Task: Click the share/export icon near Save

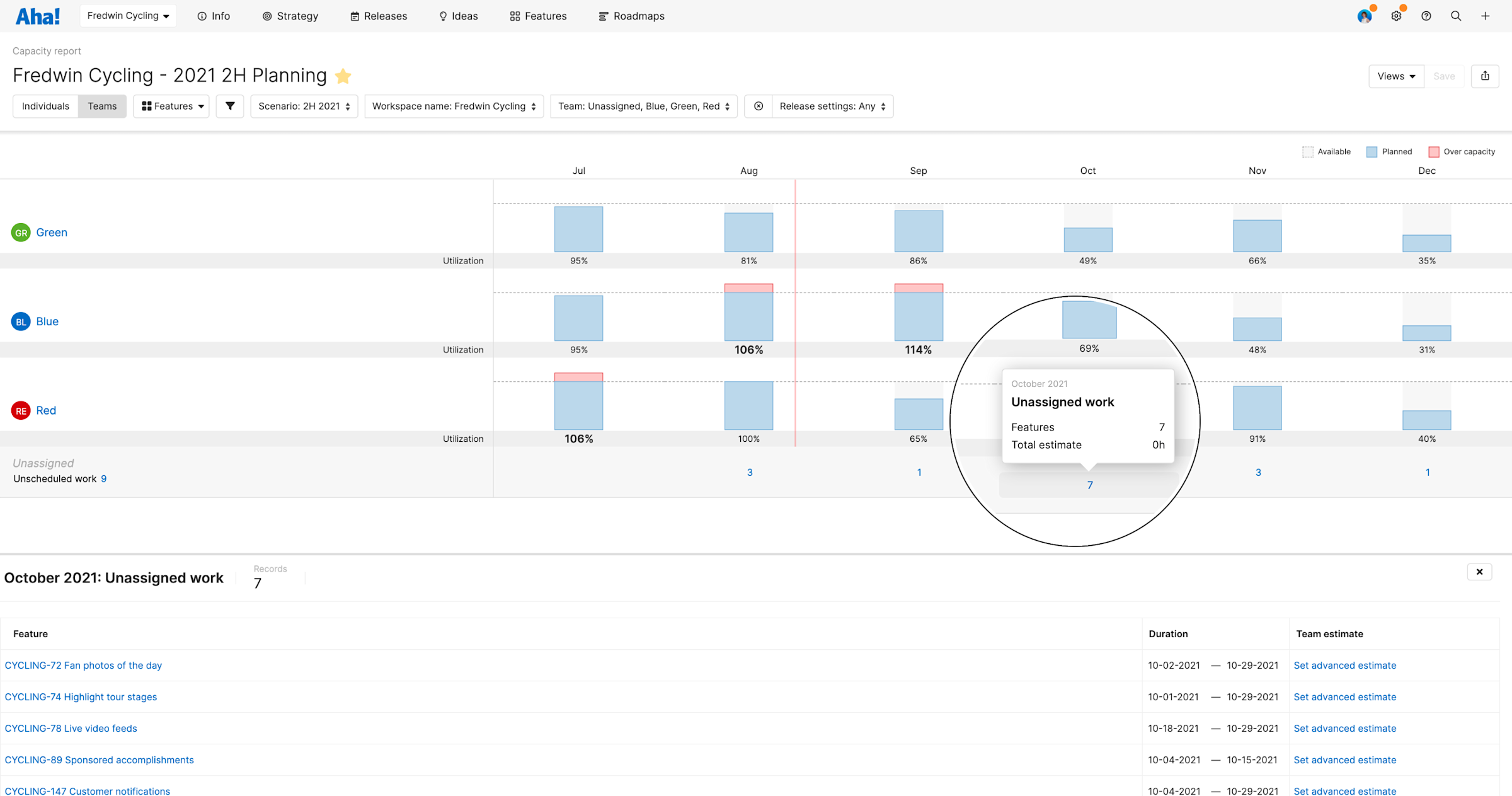Action: tap(1485, 76)
